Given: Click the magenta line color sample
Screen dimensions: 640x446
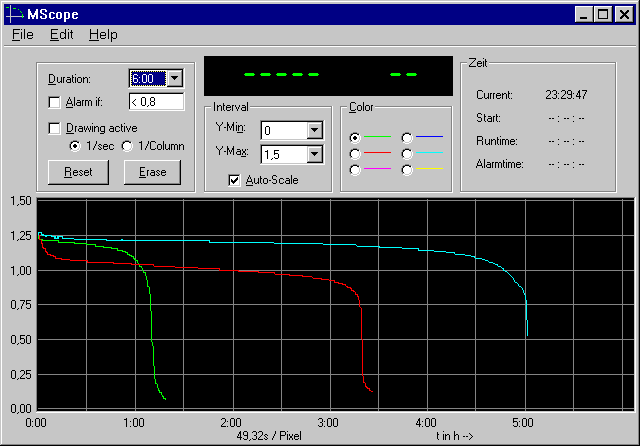Looking at the screenshot, I should pos(377,168).
